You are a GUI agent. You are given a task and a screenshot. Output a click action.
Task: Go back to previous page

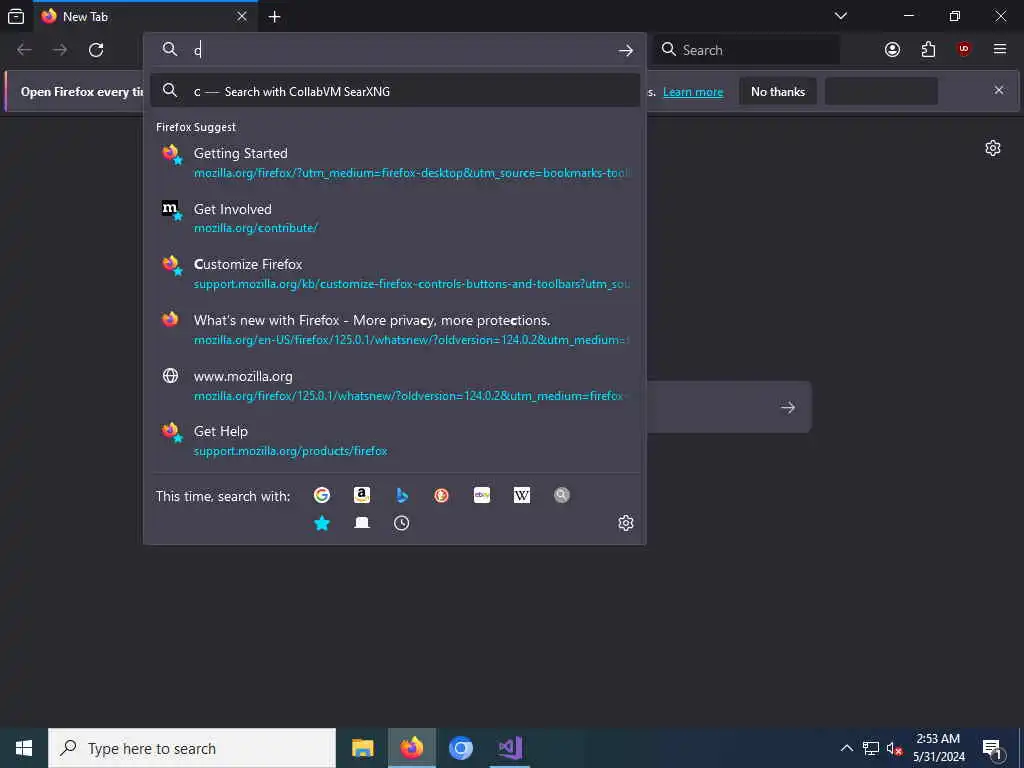(24, 50)
